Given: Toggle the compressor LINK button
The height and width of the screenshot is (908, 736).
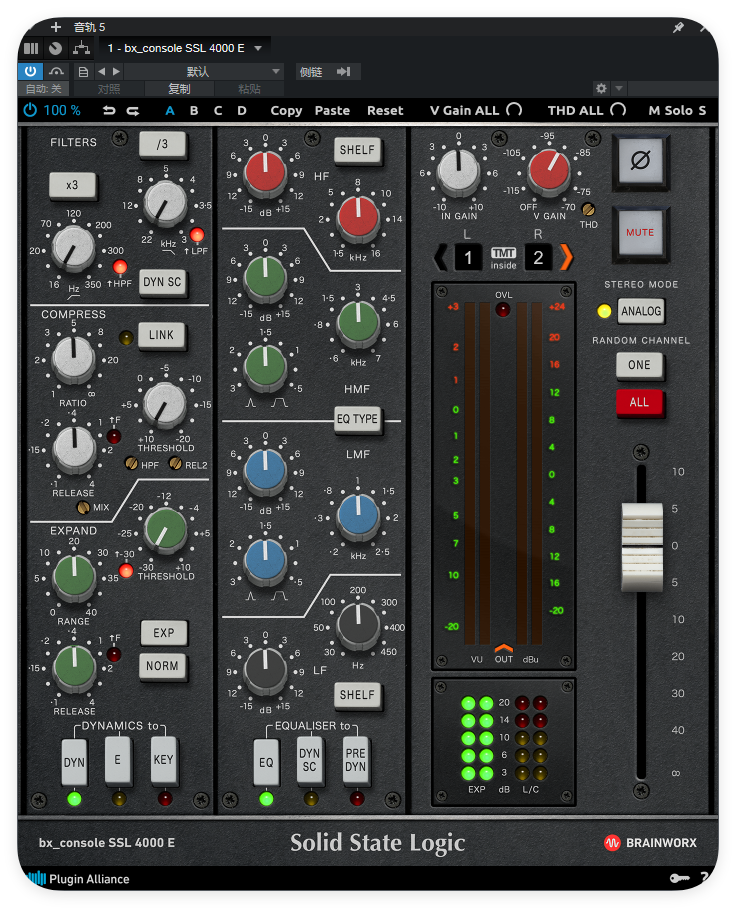Looking at the screenshot, I should (162, 335).
